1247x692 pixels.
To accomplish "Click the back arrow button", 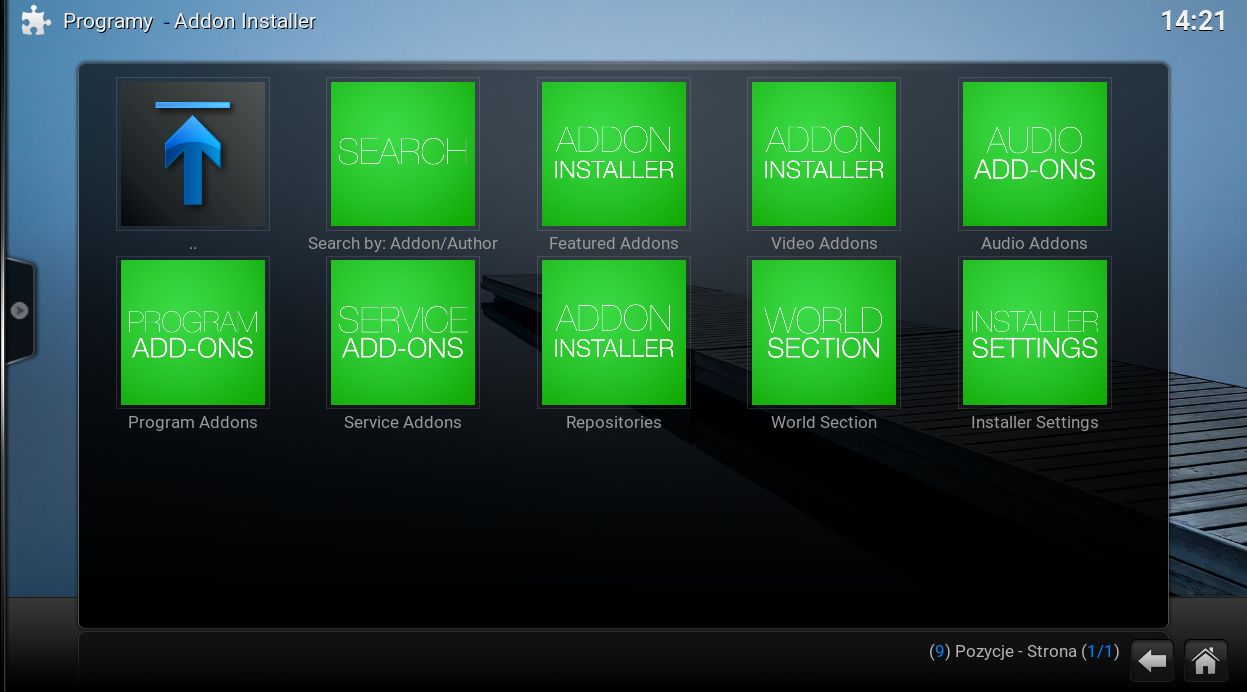I will pos(1152,661).
